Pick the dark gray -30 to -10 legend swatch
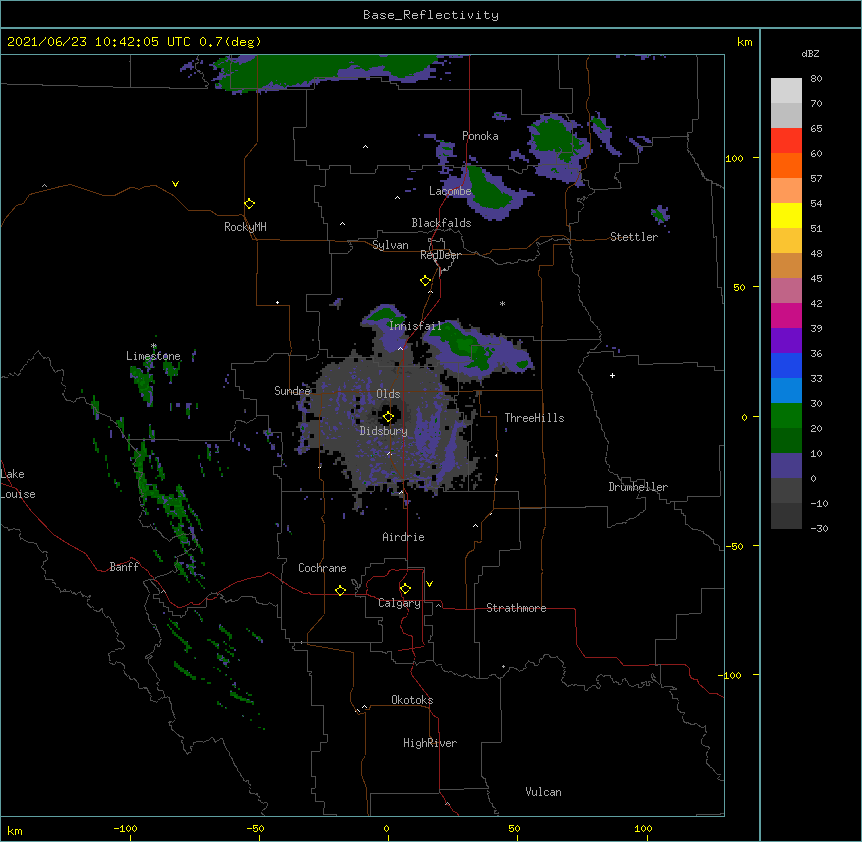The height and width of the screenshot is (842, 862). pos(786,516)
